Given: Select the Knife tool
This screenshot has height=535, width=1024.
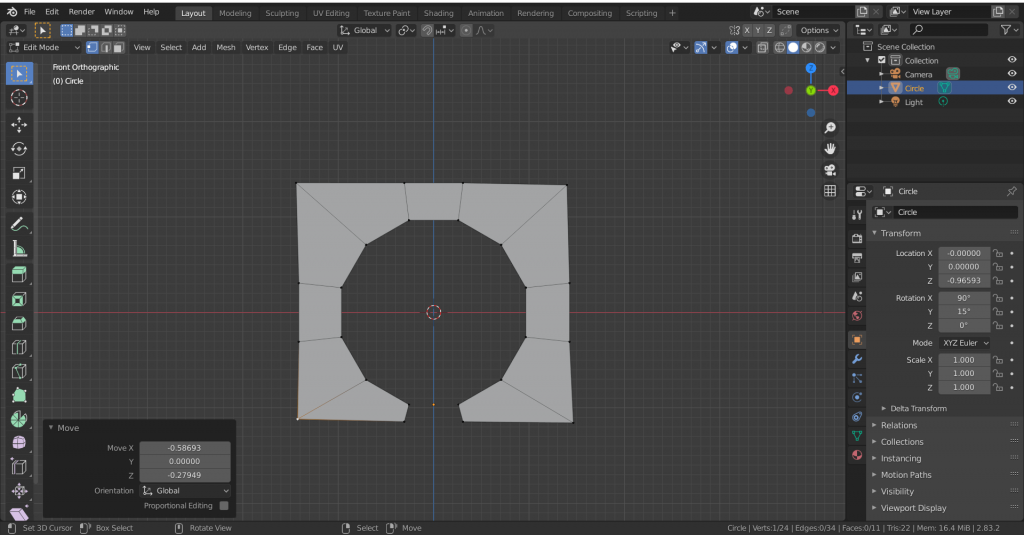Looking at the screenshot, I should [19, 372].
